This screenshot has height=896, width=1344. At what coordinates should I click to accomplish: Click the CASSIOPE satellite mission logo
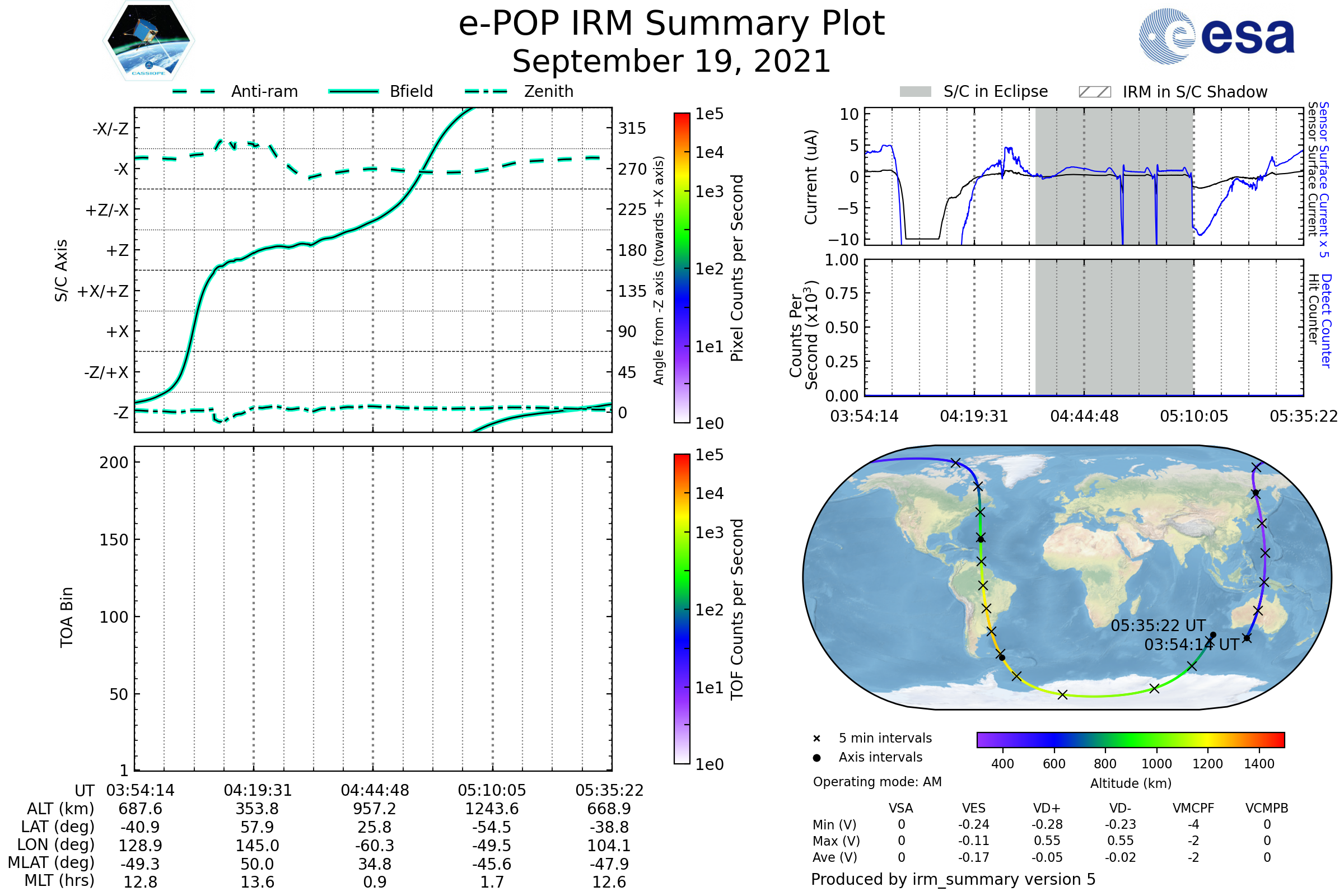148,41
